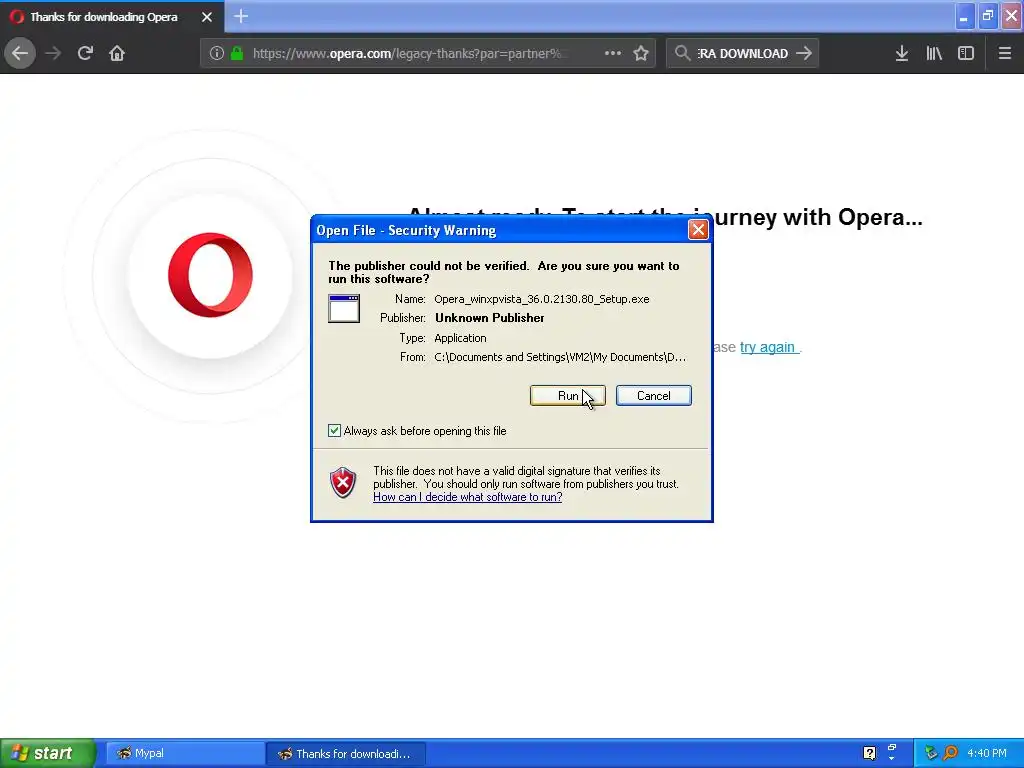Click the file name Opera_winxpvista_36.0.2130.80_Setup.exe
Viewport: 1024px width, 768px height.
tap(541, 299)
